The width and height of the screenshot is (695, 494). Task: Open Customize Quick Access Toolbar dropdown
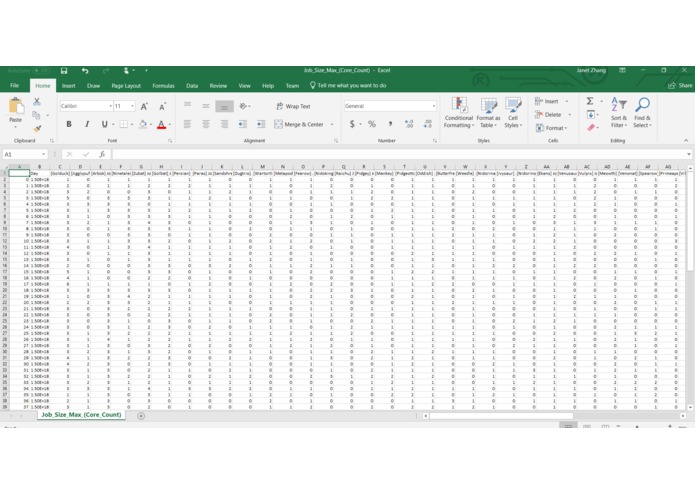point(146,70)
